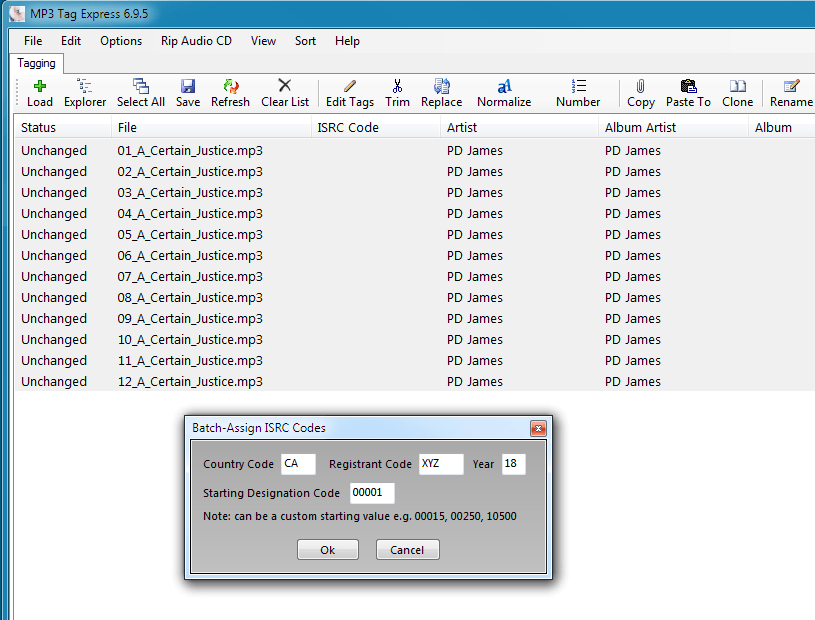Edit the Starting Designation Code field
Viewport: 815px width, 620px height.
coord(371,492)
